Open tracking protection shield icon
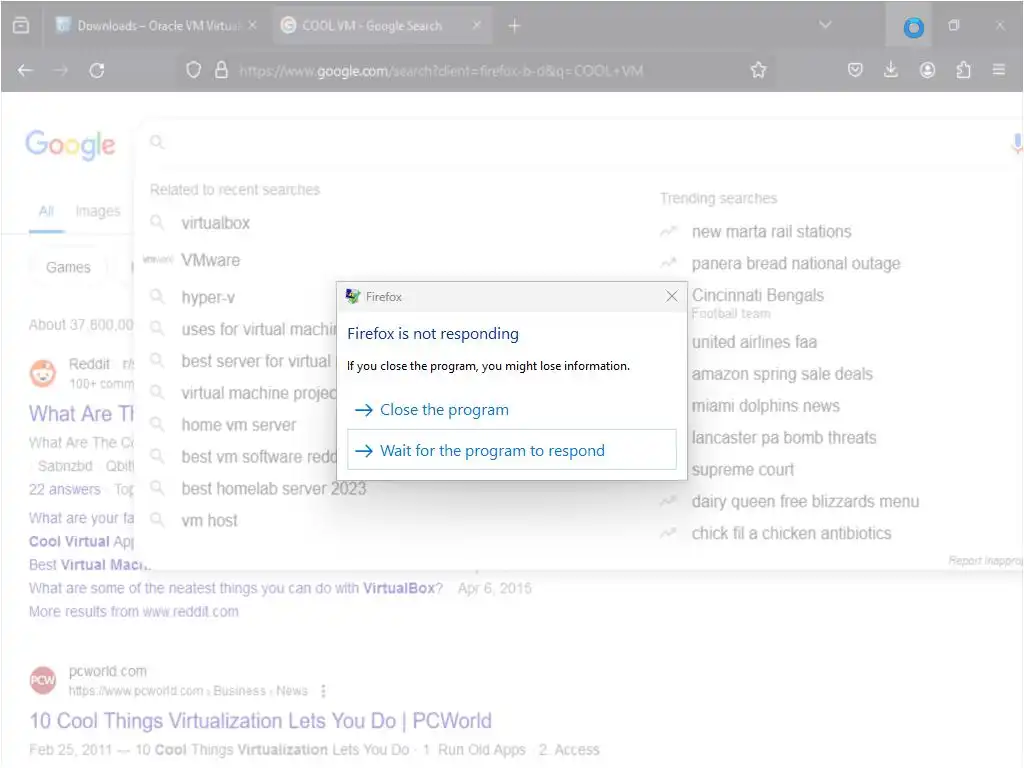This screenshot has height=768, width=1024. coord(193,70)
